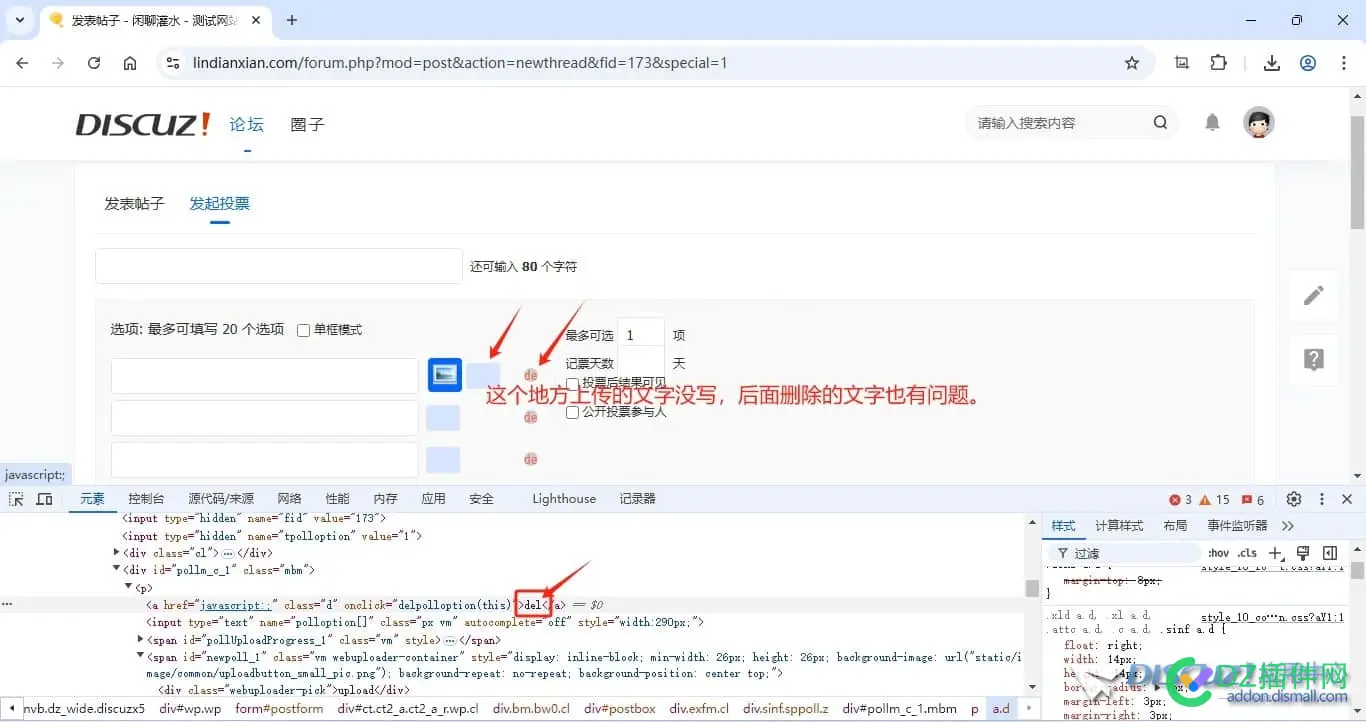Viewport: 1366px width, 722px height.
Task: Check the 公开投票参与人 option
Action: [572, 412]
